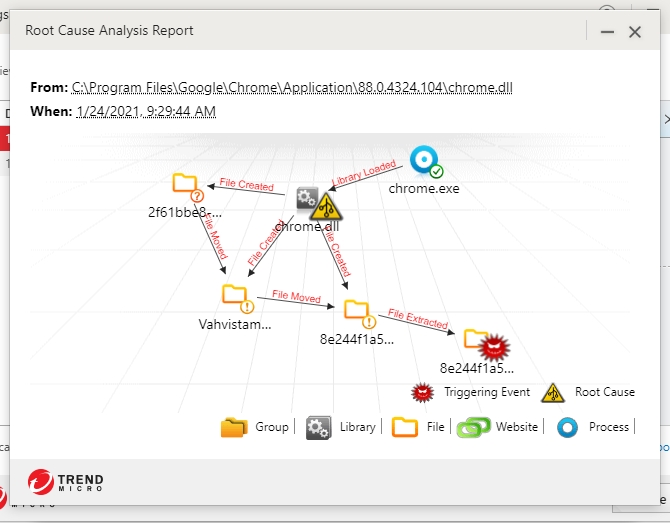Click the File legend icon

[405, 427]
